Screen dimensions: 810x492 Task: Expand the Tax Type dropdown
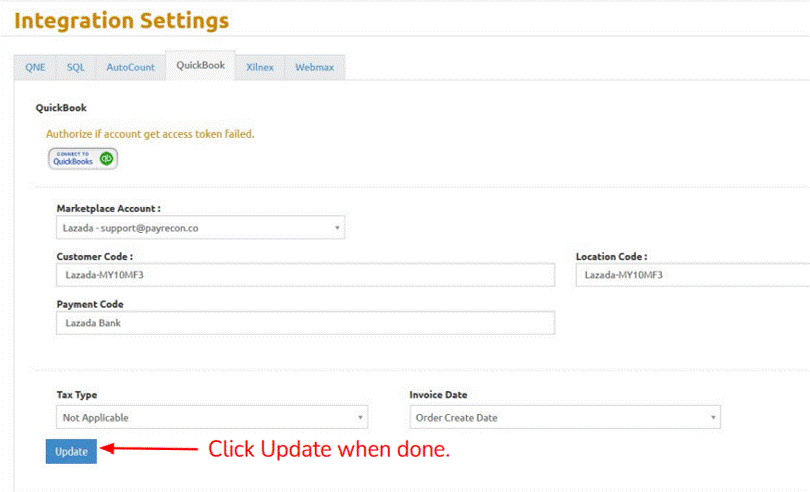coord(212,417)
